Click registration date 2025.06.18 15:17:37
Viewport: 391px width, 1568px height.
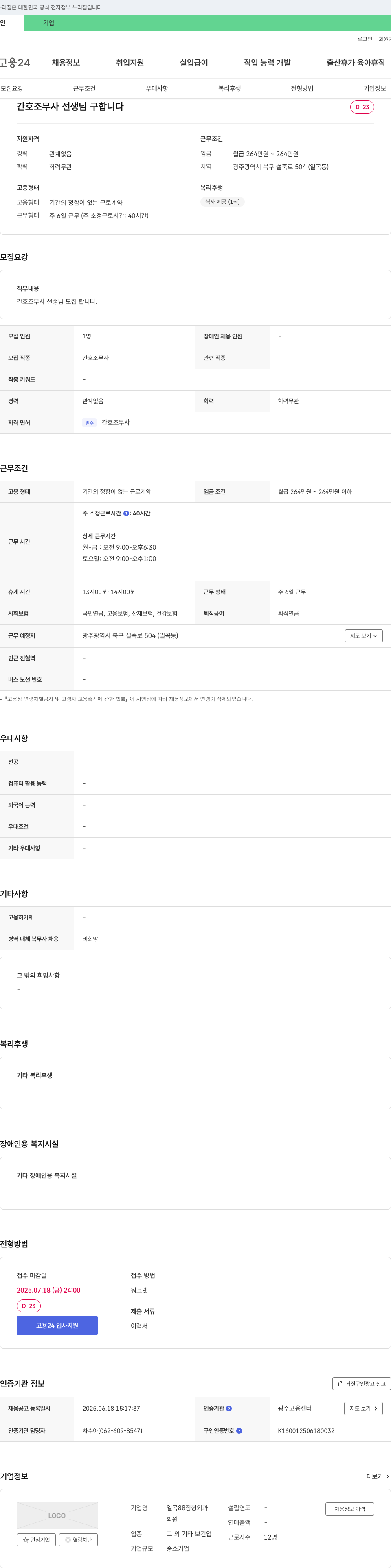click(112, 1409)
